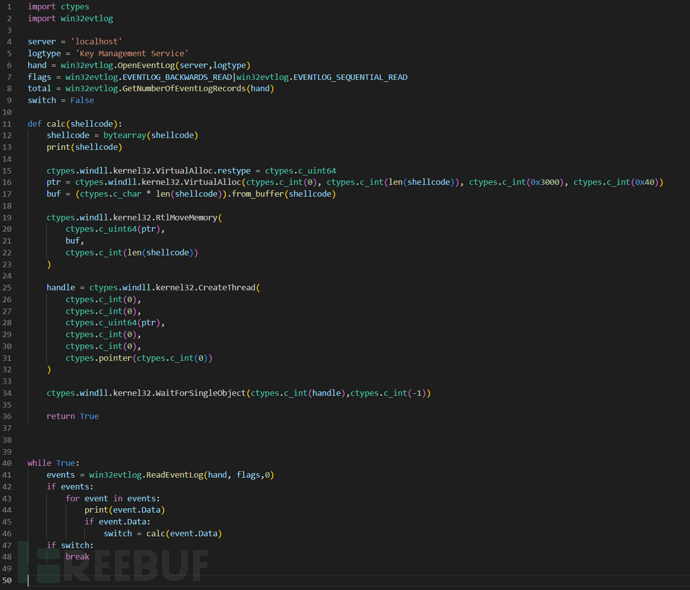
Task: Click the 0x40 value on line 16
Action: [644, 182]
